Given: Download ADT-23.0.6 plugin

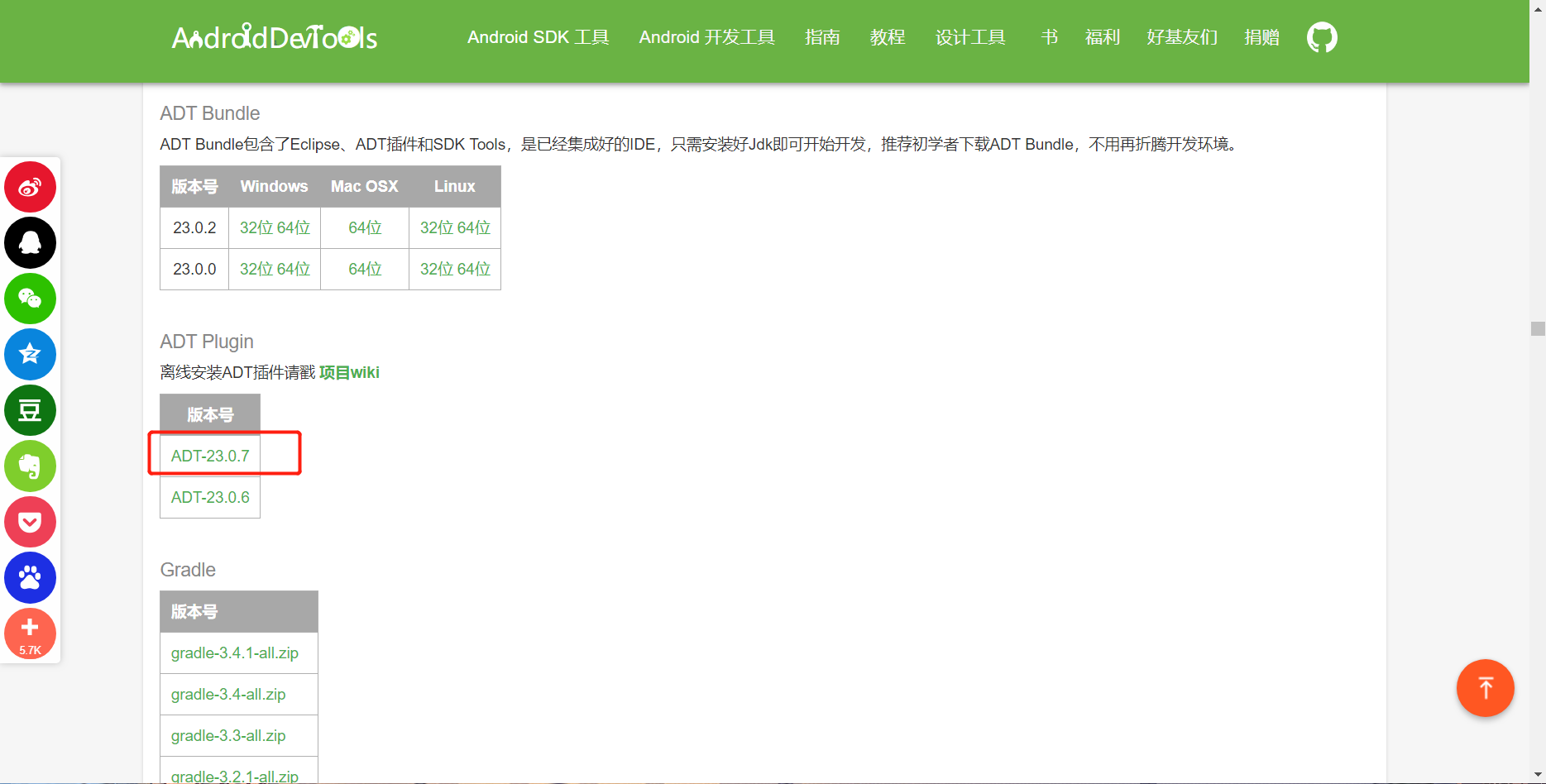Looking at the screenshot, I should [209, 497].
